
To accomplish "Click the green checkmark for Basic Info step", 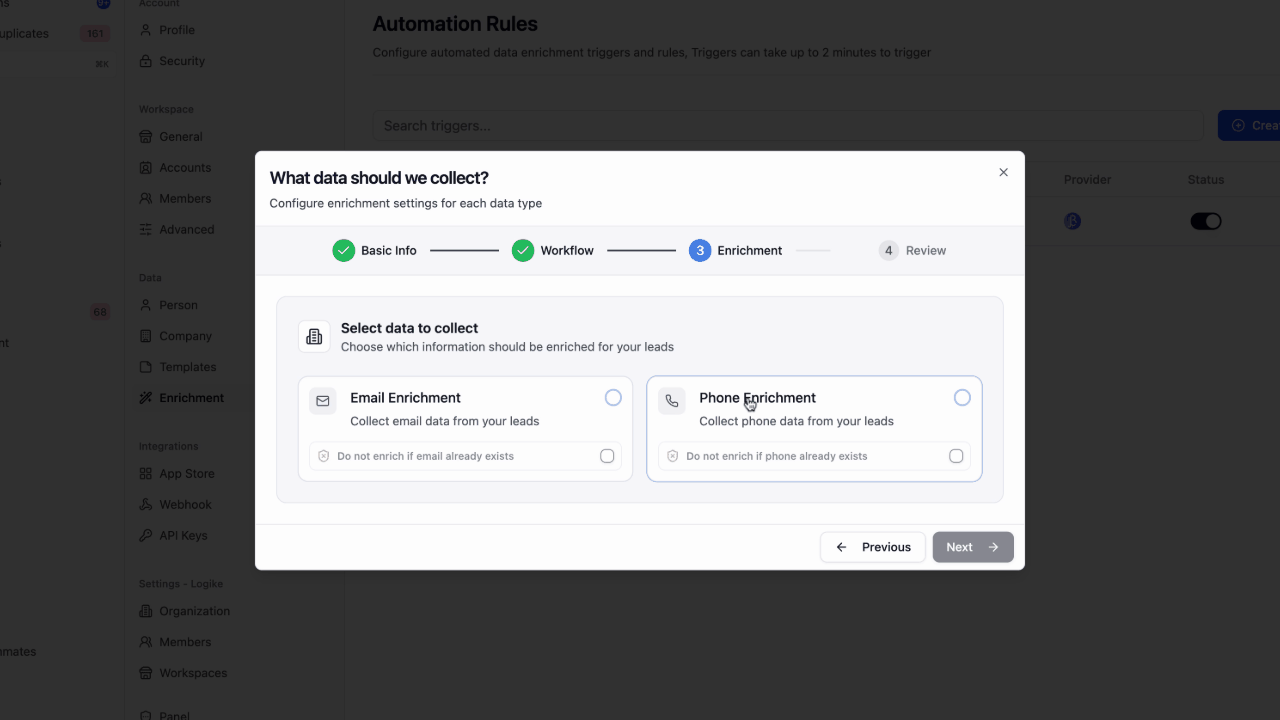I will 344,250.
